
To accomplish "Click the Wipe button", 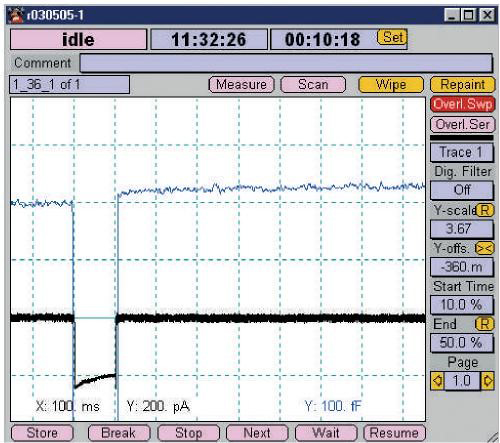I will point(391,85).
